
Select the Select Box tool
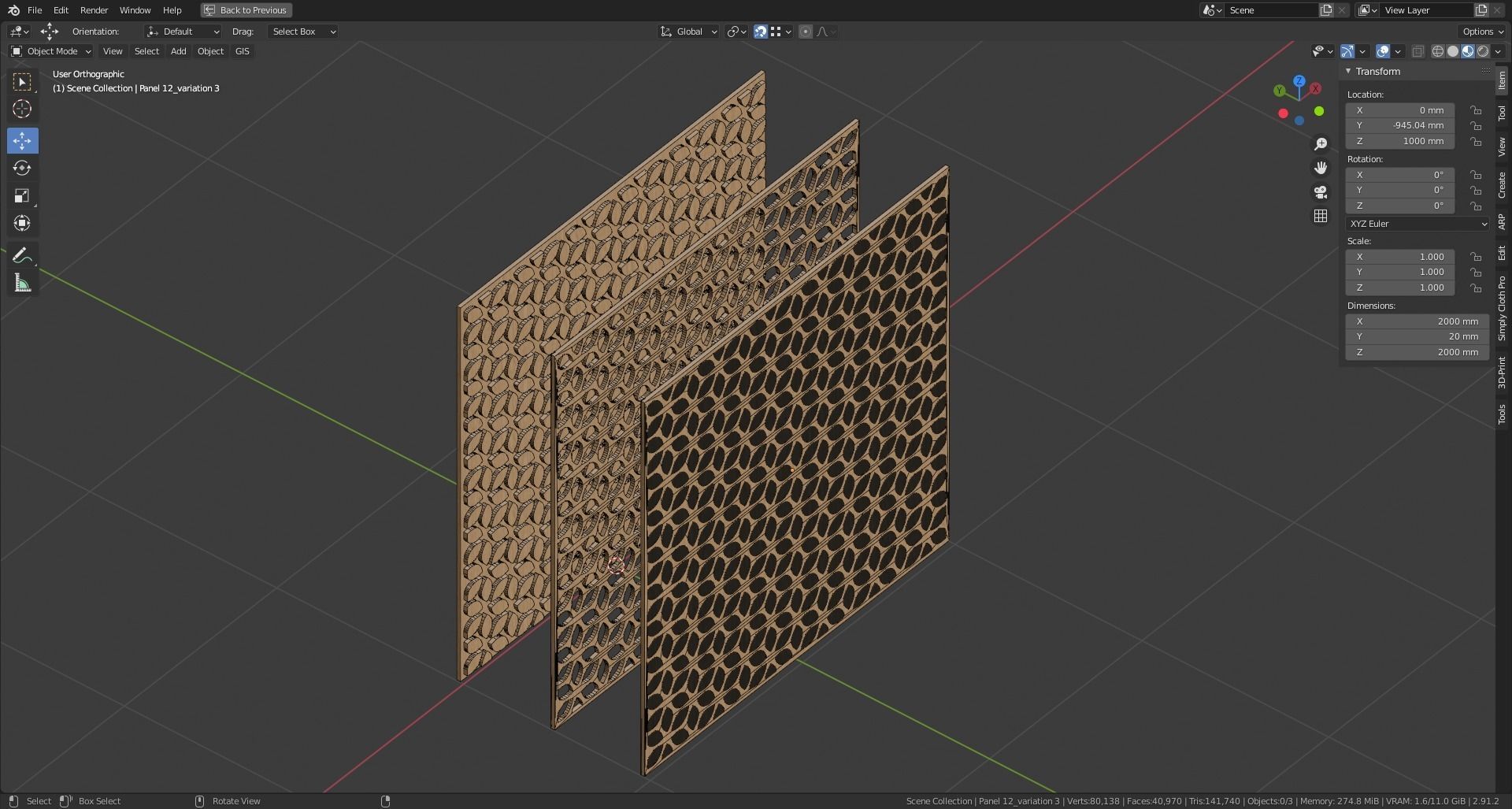pos(22,82)
